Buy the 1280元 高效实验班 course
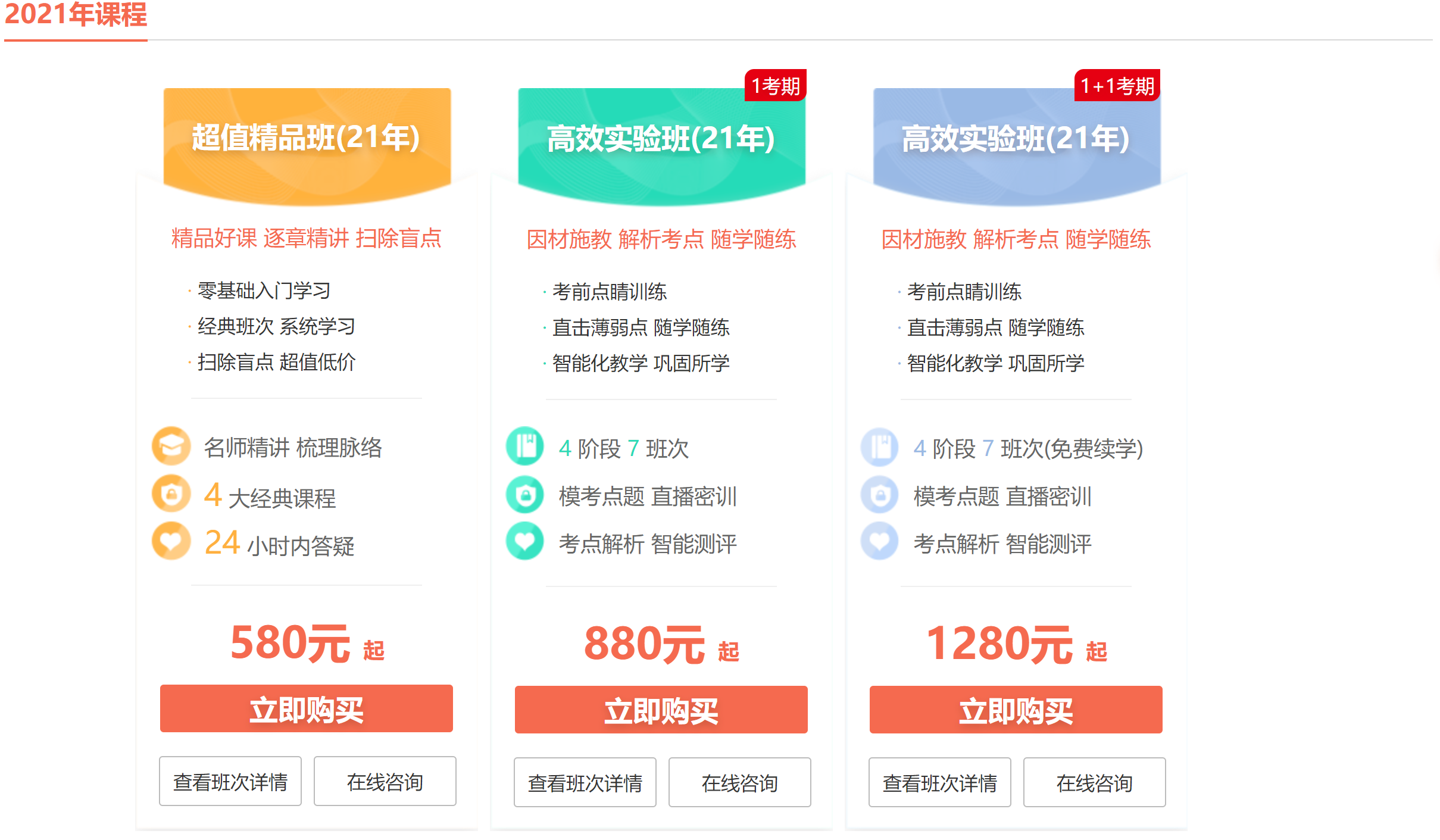1440x840 pixels. [1016, 710]
